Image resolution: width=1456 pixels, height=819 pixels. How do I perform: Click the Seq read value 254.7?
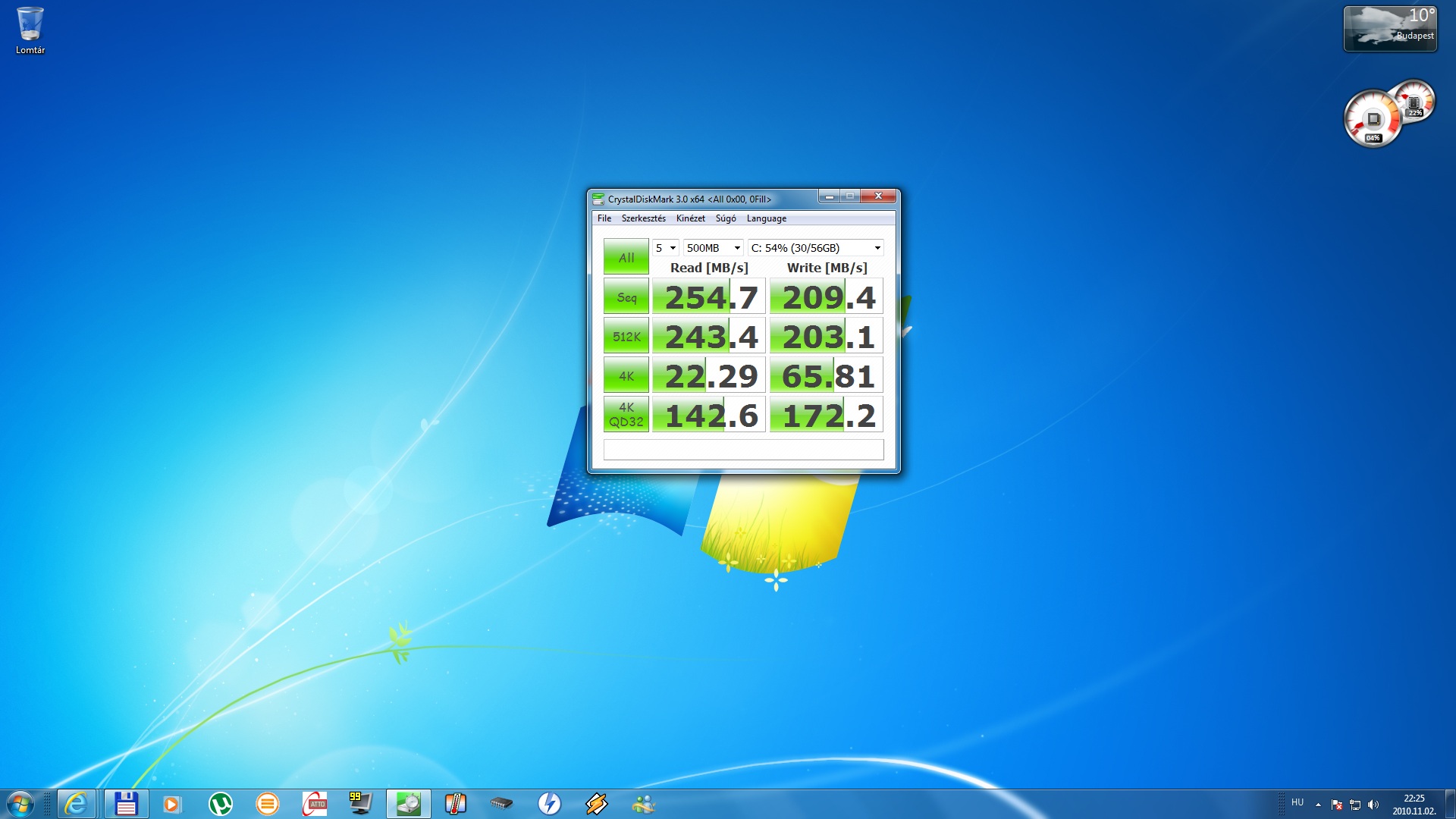click(709, 297)
